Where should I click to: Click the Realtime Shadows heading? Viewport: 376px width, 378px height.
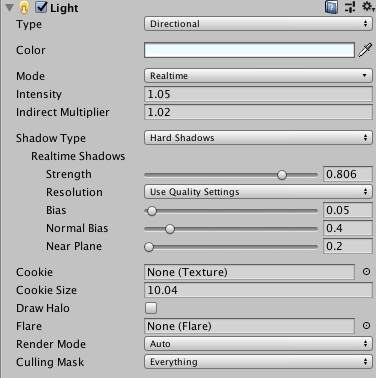point(78,156)
